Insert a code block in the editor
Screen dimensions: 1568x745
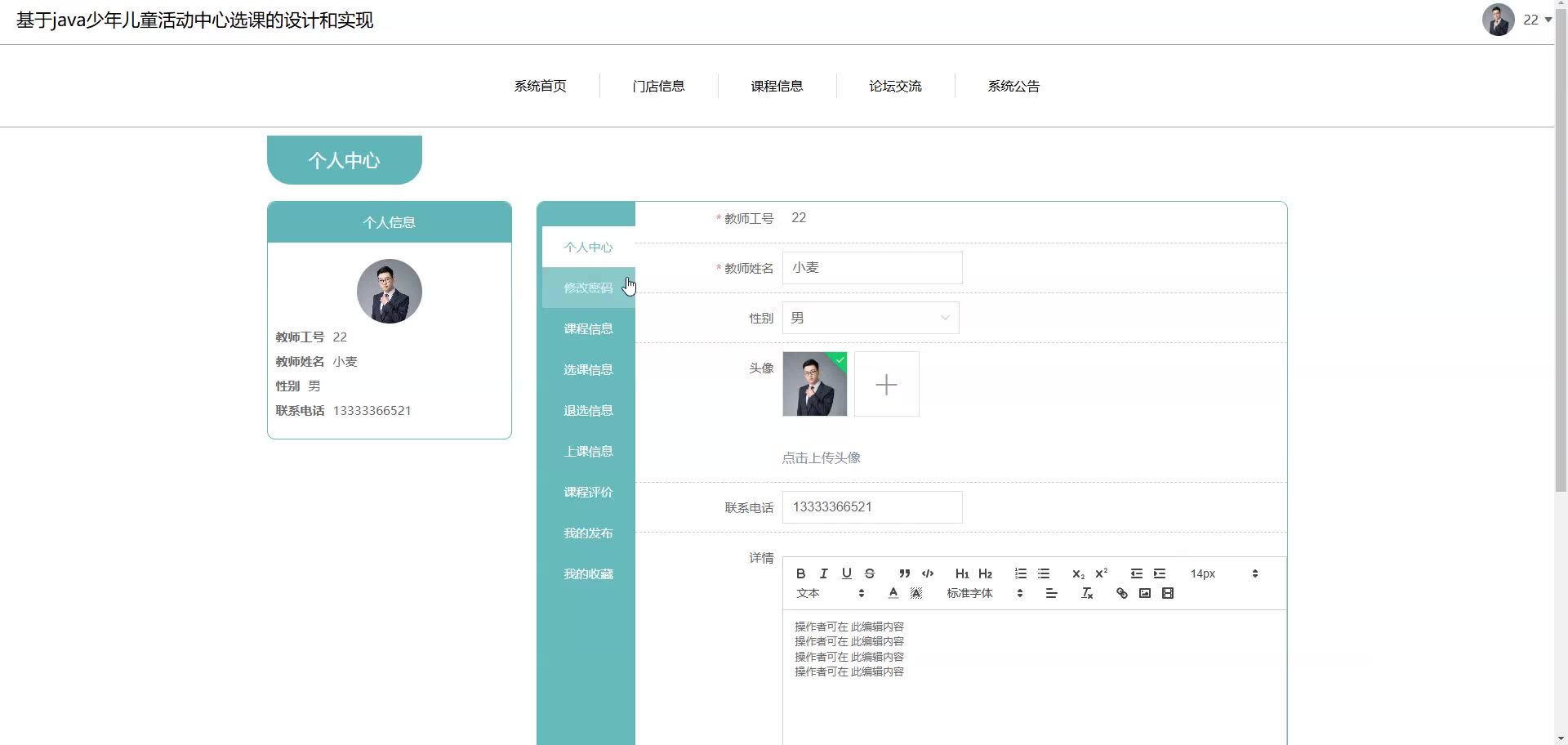928,573
